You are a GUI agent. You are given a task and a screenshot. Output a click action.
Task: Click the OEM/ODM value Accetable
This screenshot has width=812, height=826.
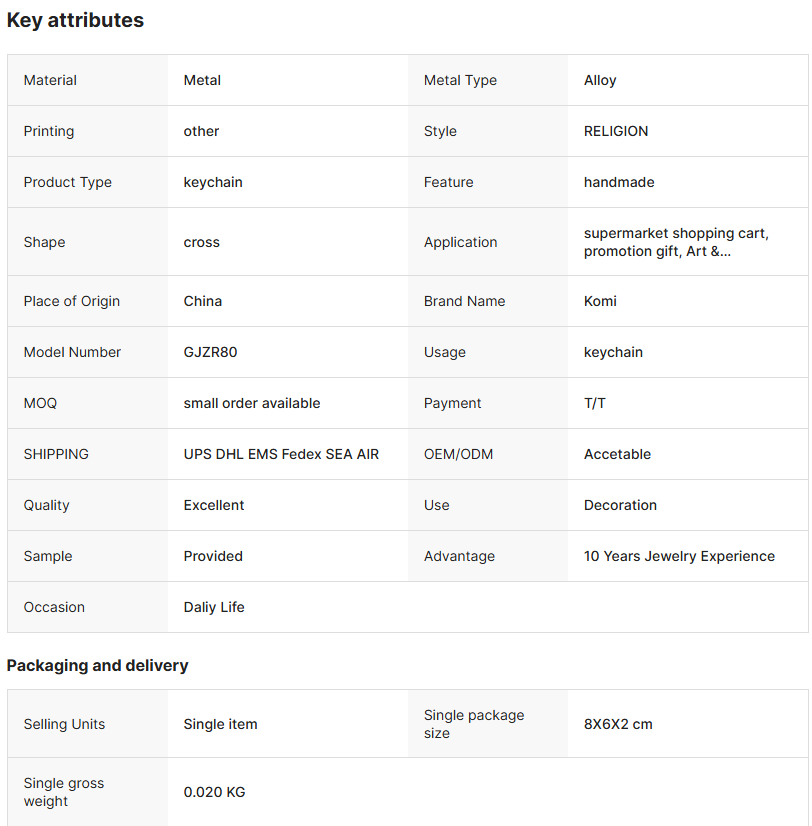[x=617, y=454]
